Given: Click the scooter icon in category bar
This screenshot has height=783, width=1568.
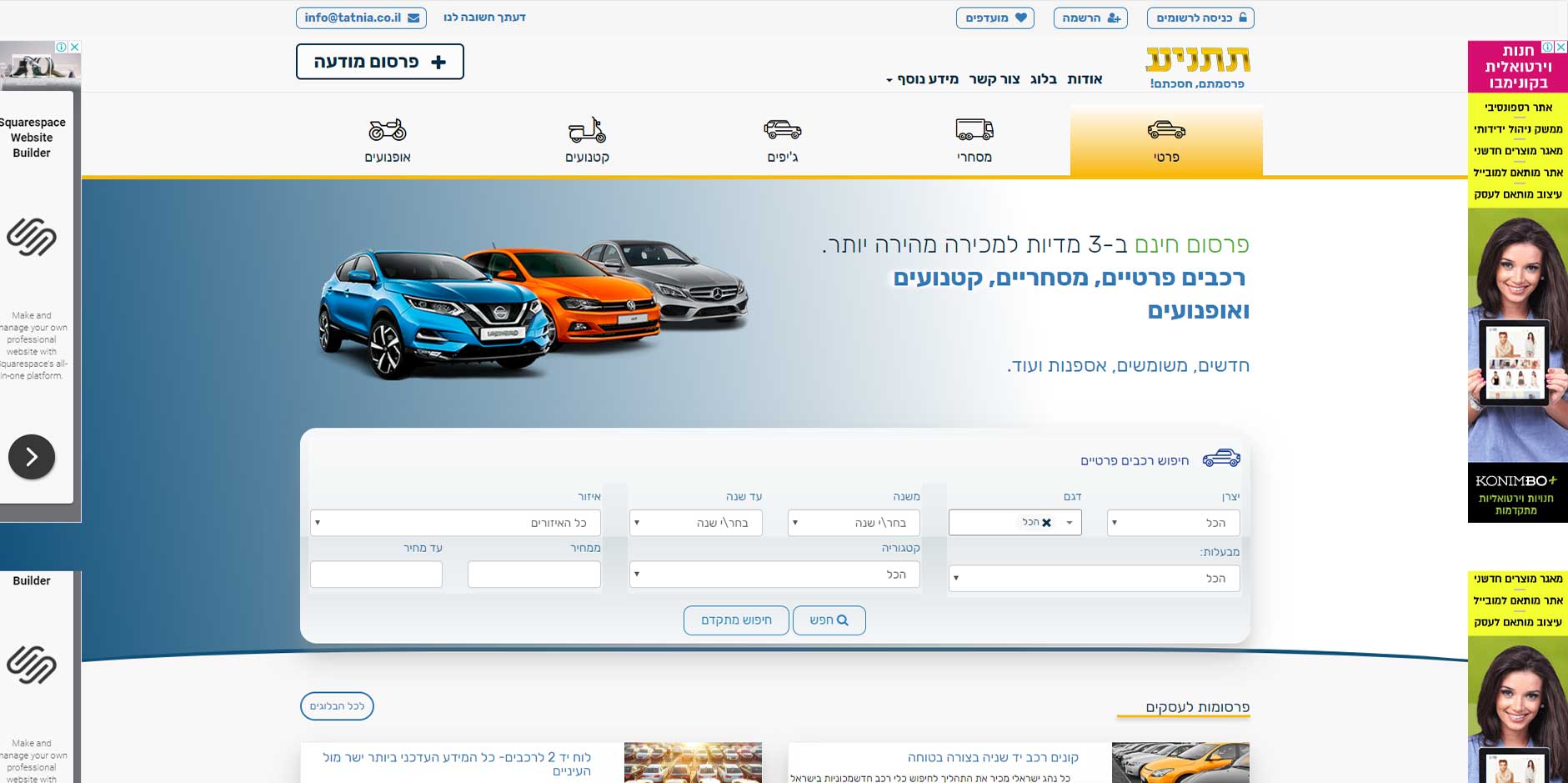Looking at the screenshot, I should coord(588,129).
